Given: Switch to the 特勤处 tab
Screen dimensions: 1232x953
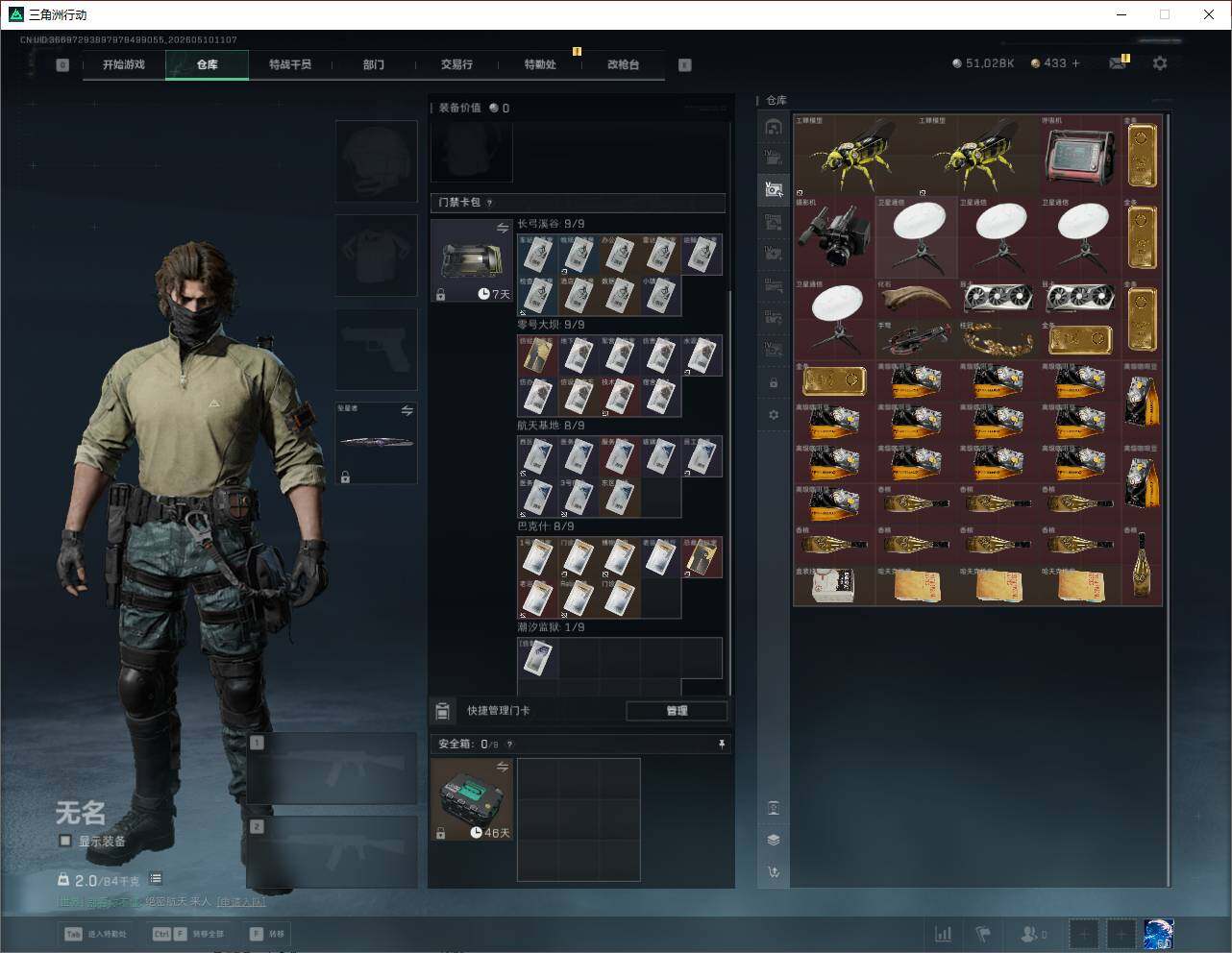Looking at the screenshot, I should (x=540, y=64).
